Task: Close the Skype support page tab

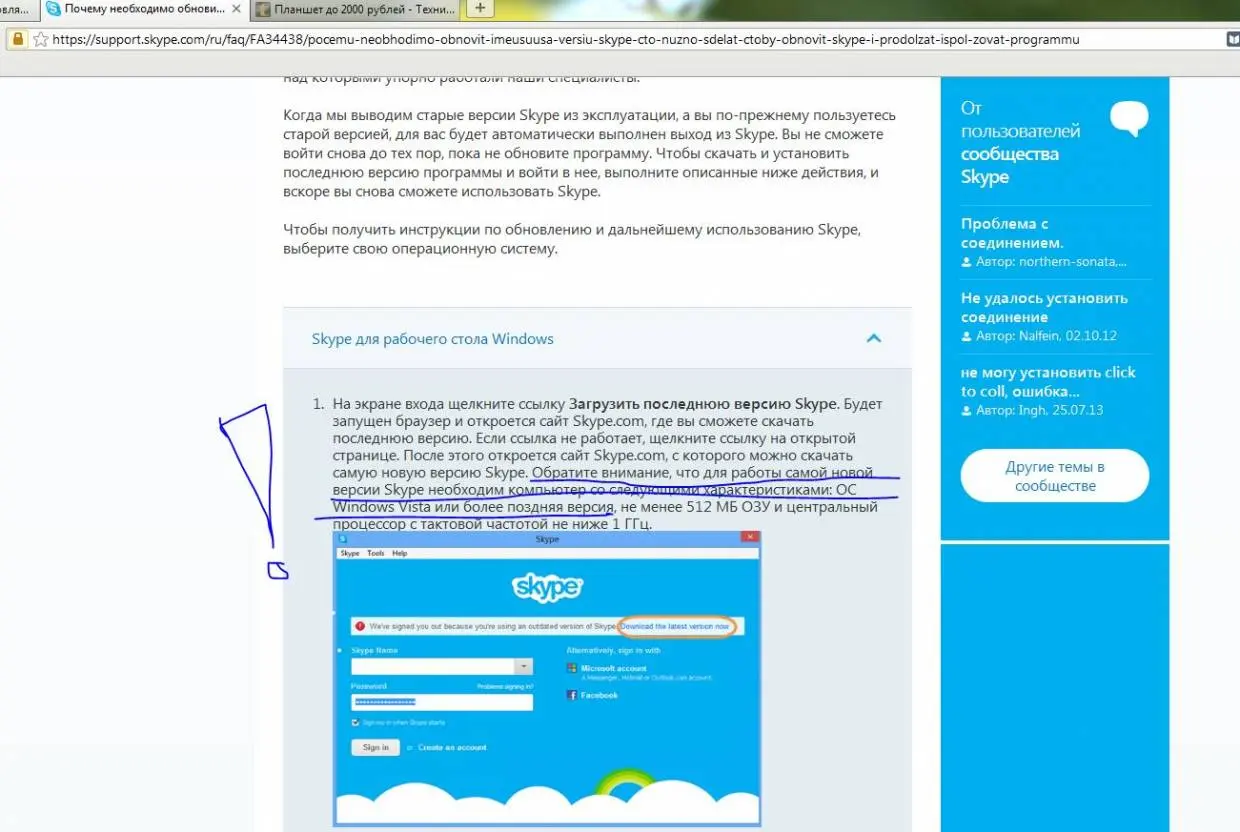Action: tap(236, 9)
